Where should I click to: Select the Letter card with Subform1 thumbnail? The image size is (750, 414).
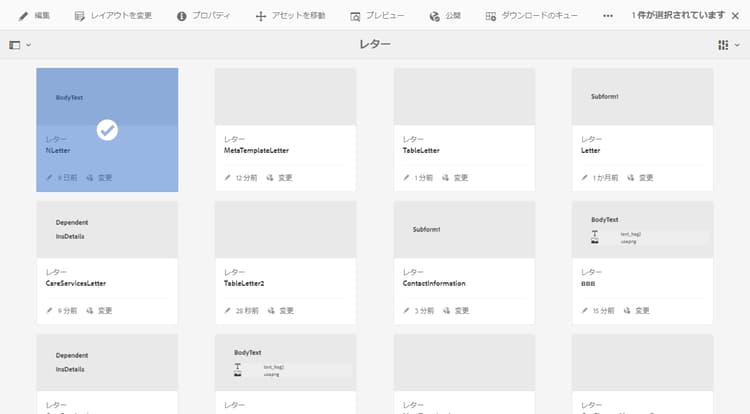[x=642, y=97]
